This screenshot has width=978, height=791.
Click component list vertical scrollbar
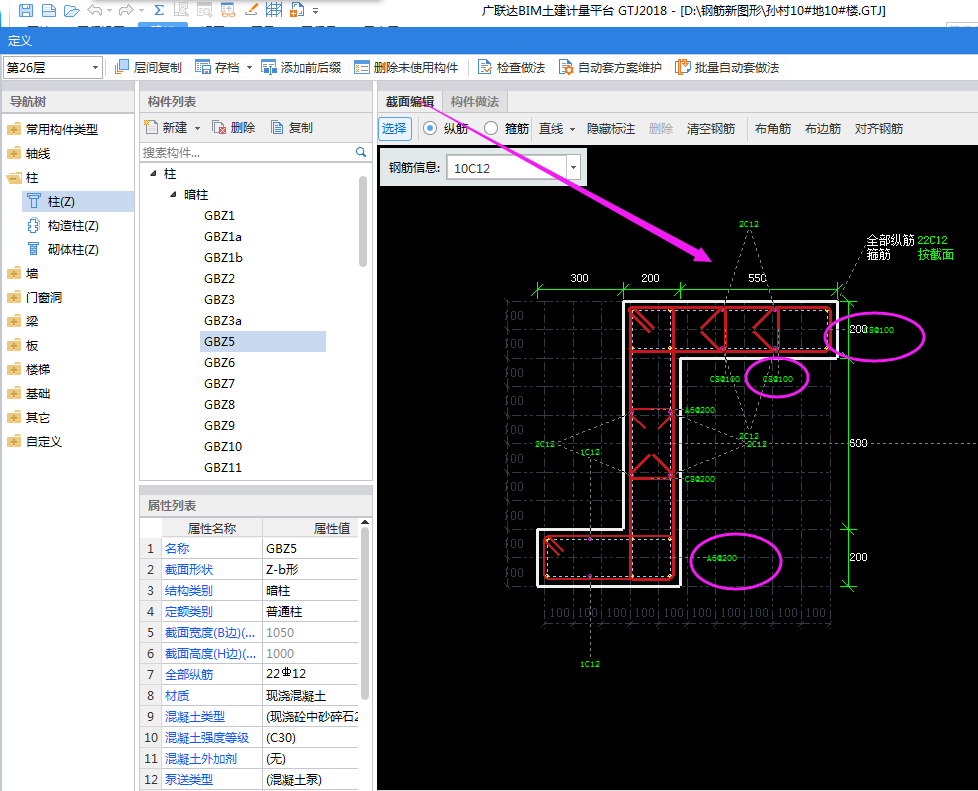pos(363,221)
